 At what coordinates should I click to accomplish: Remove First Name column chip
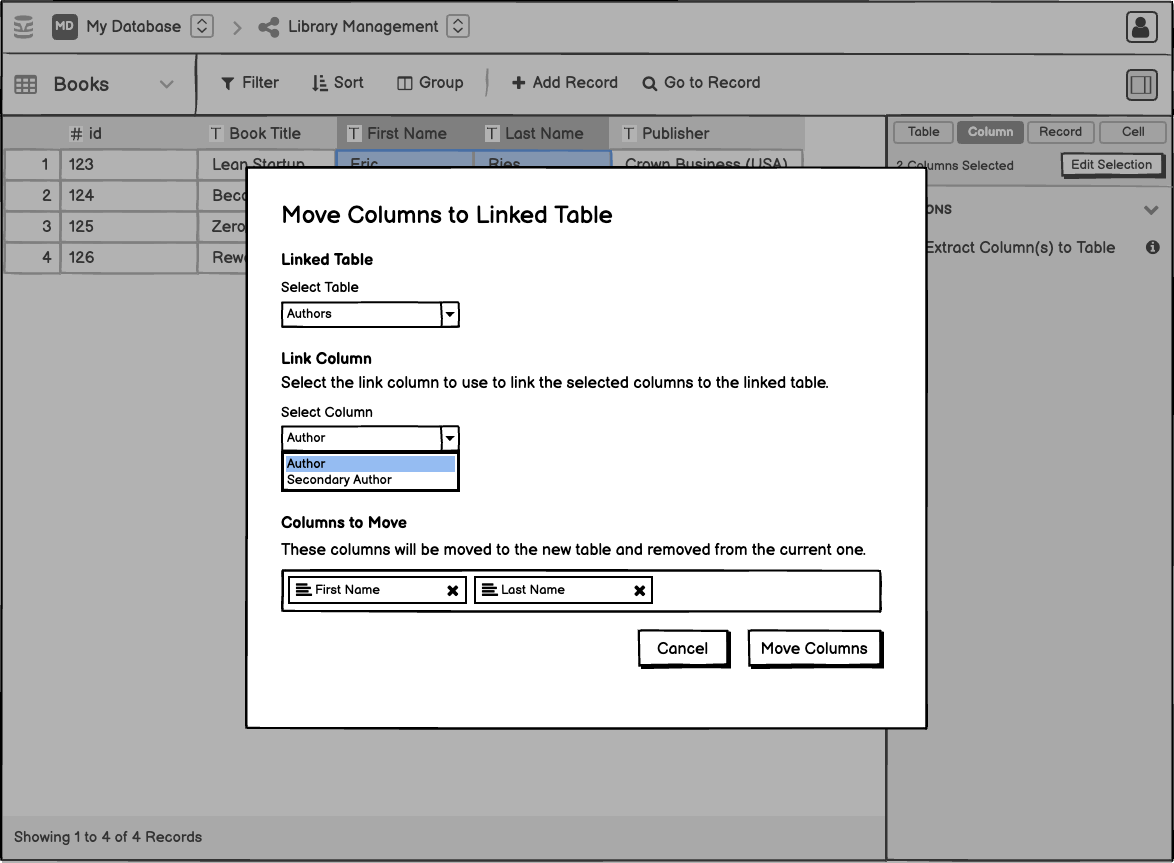pos(452,591)
